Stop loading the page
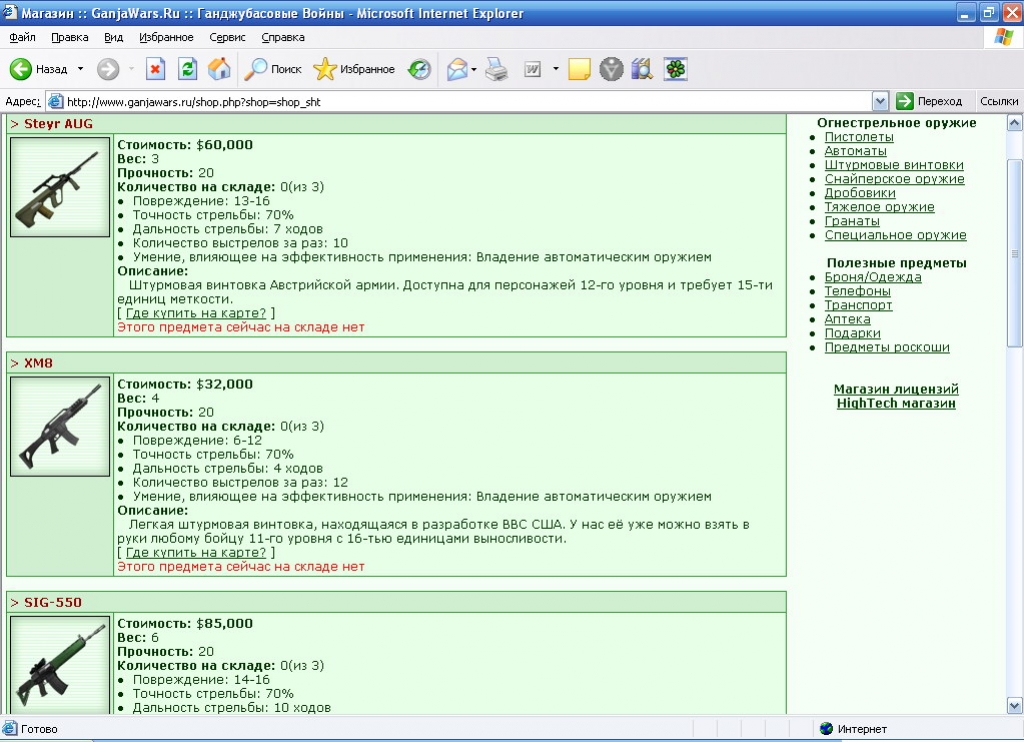The height and width of the screenshot is (742, 1024). 155,69
